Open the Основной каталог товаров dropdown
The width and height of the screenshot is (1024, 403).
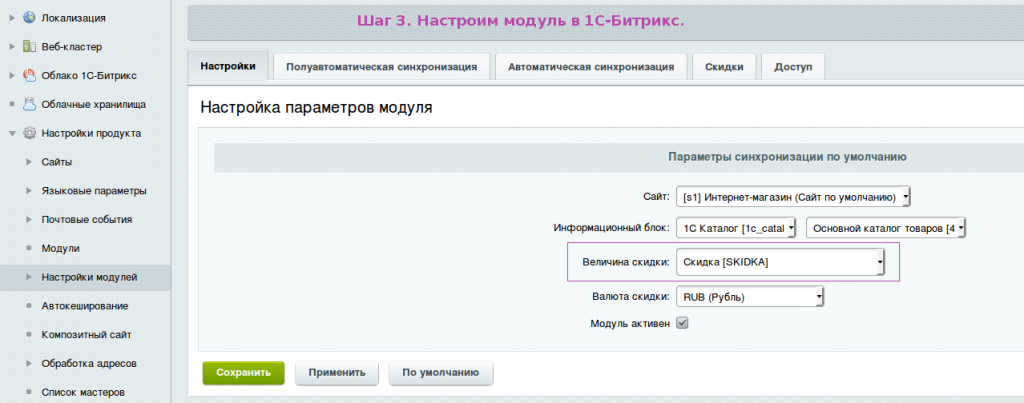point(887,228)
